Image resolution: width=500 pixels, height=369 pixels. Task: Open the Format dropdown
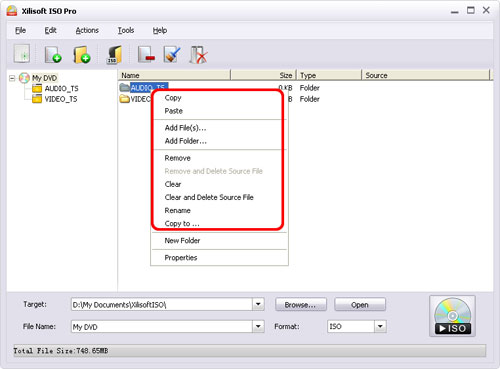pos(380,326)
